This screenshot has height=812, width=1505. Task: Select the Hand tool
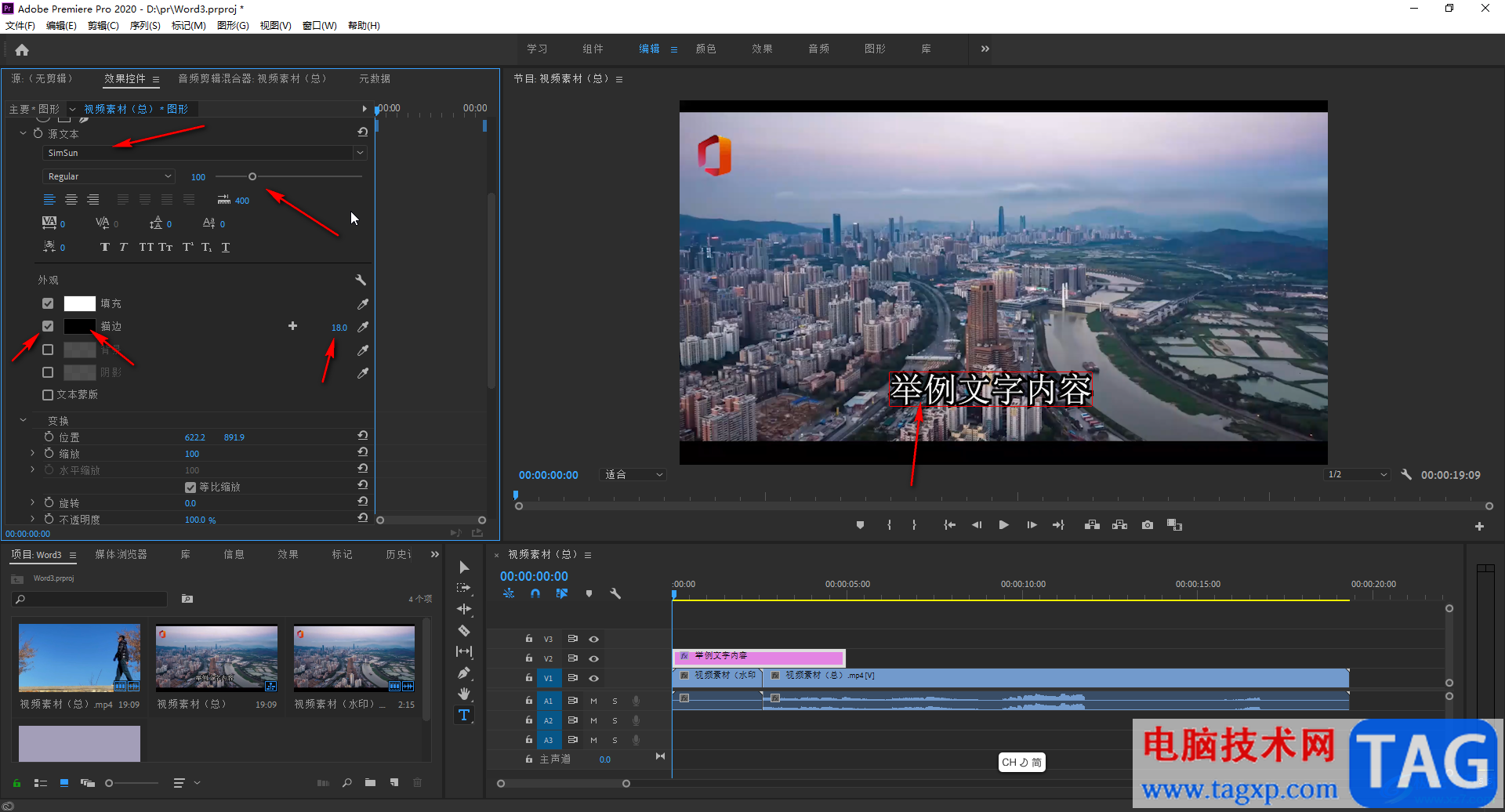click(x=464, y=694)
